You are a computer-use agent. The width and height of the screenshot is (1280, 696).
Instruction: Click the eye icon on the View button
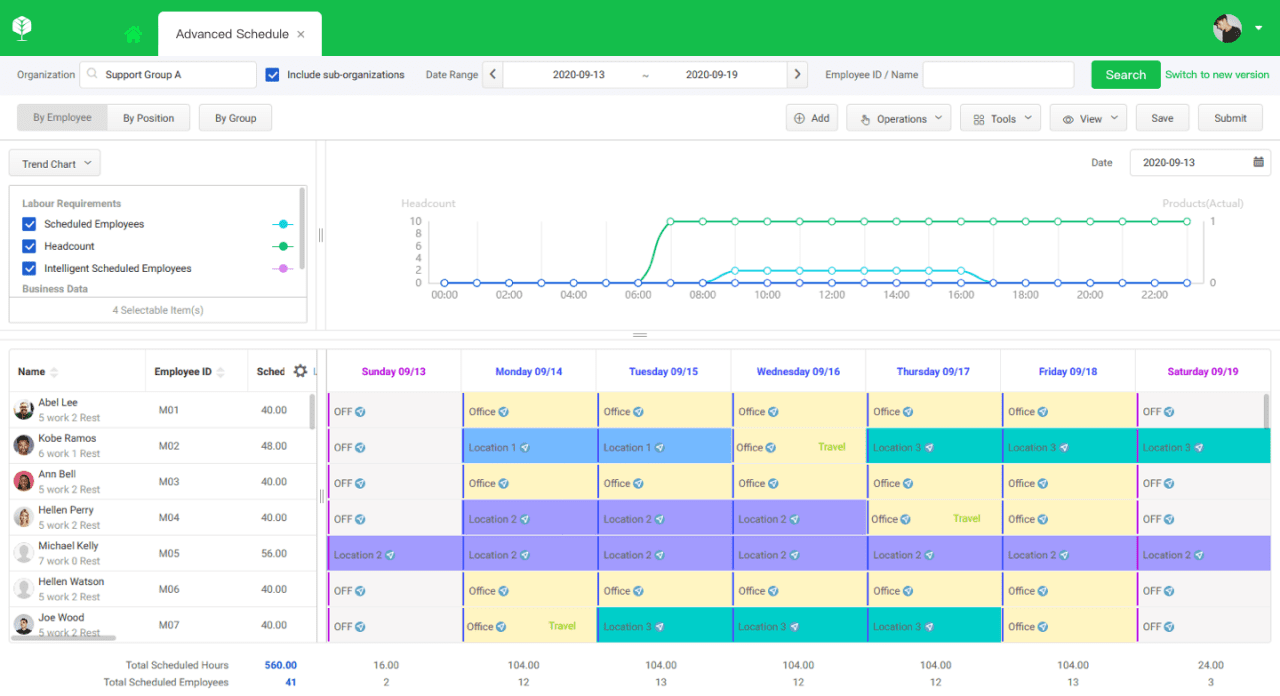click(x=1069, y=117)
